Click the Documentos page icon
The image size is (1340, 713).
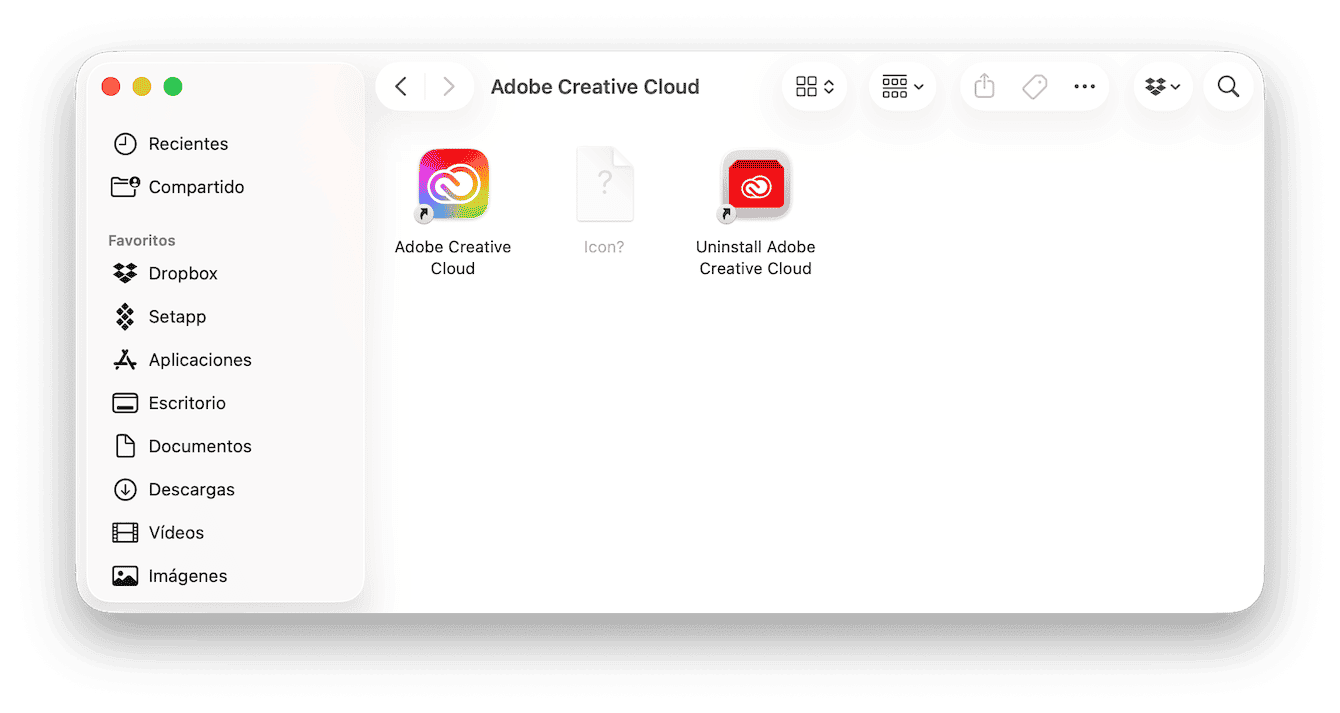coord(125,446)
